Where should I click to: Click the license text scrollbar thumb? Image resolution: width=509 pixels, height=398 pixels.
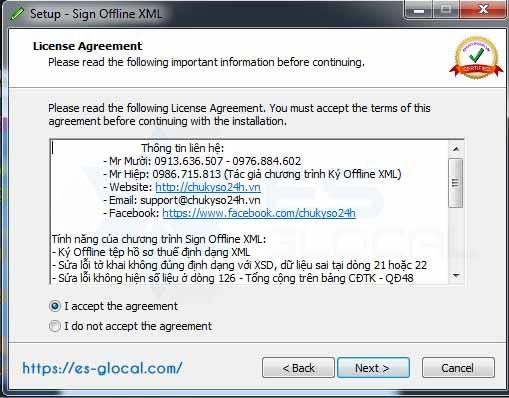pos(456,183)
